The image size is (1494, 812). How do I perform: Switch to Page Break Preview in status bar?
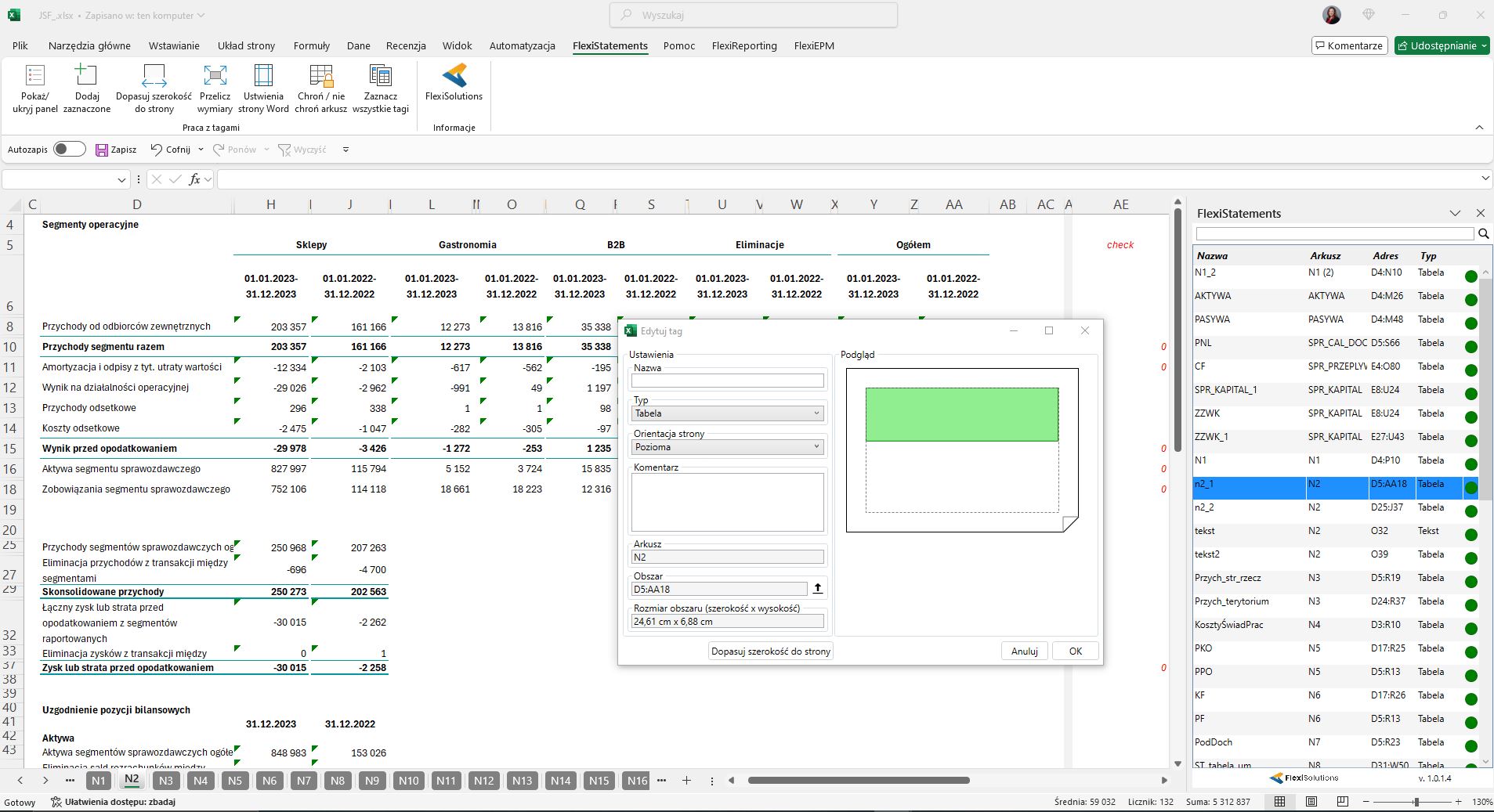pos(1342,802)
